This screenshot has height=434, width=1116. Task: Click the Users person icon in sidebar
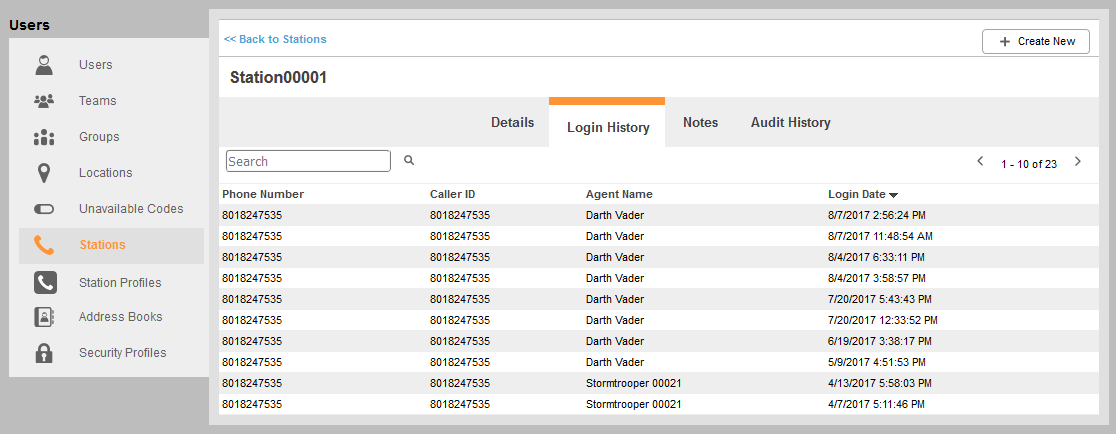coord(44,66)
